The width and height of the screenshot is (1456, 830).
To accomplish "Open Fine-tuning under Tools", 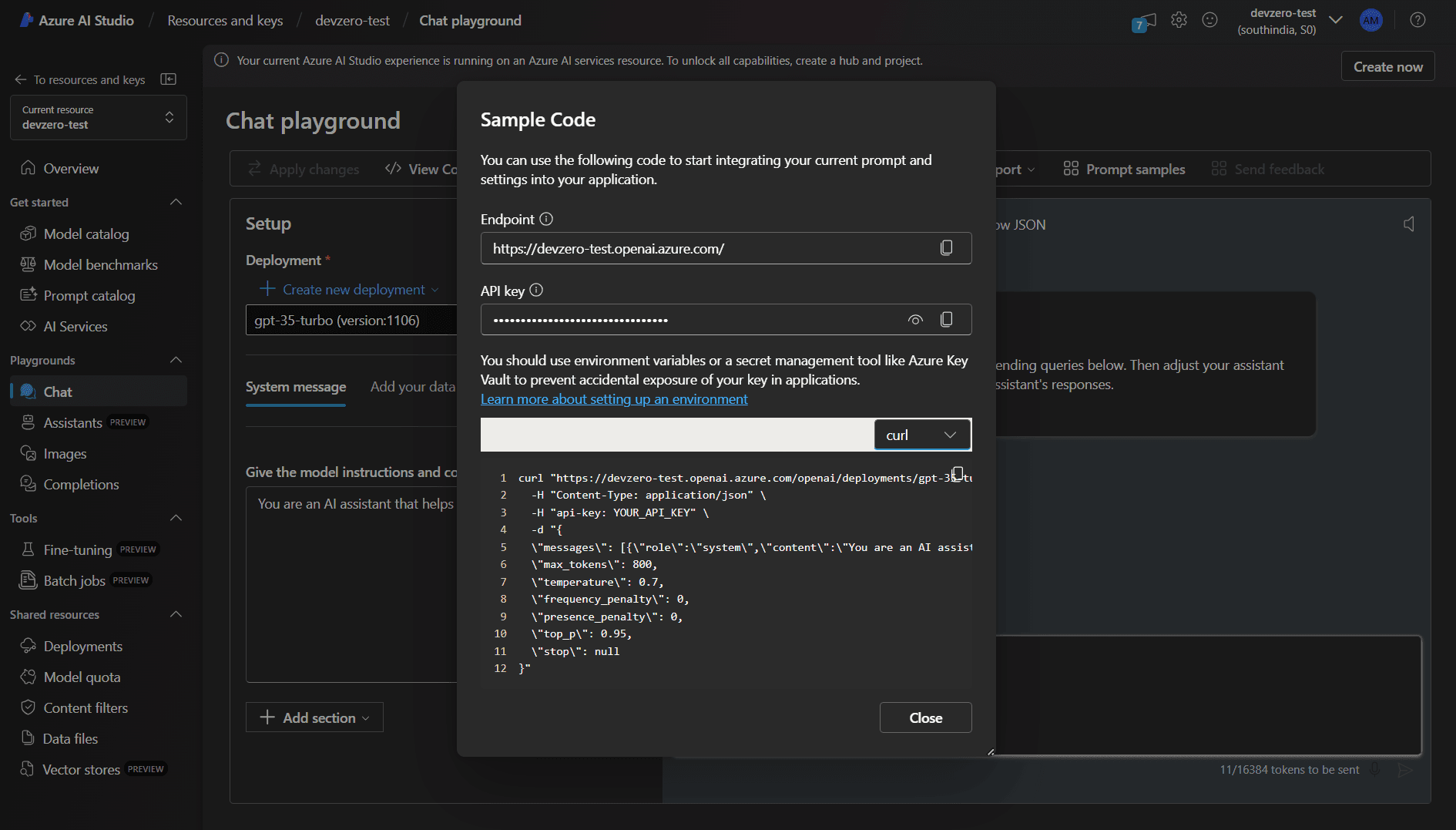I will [78, 549].
